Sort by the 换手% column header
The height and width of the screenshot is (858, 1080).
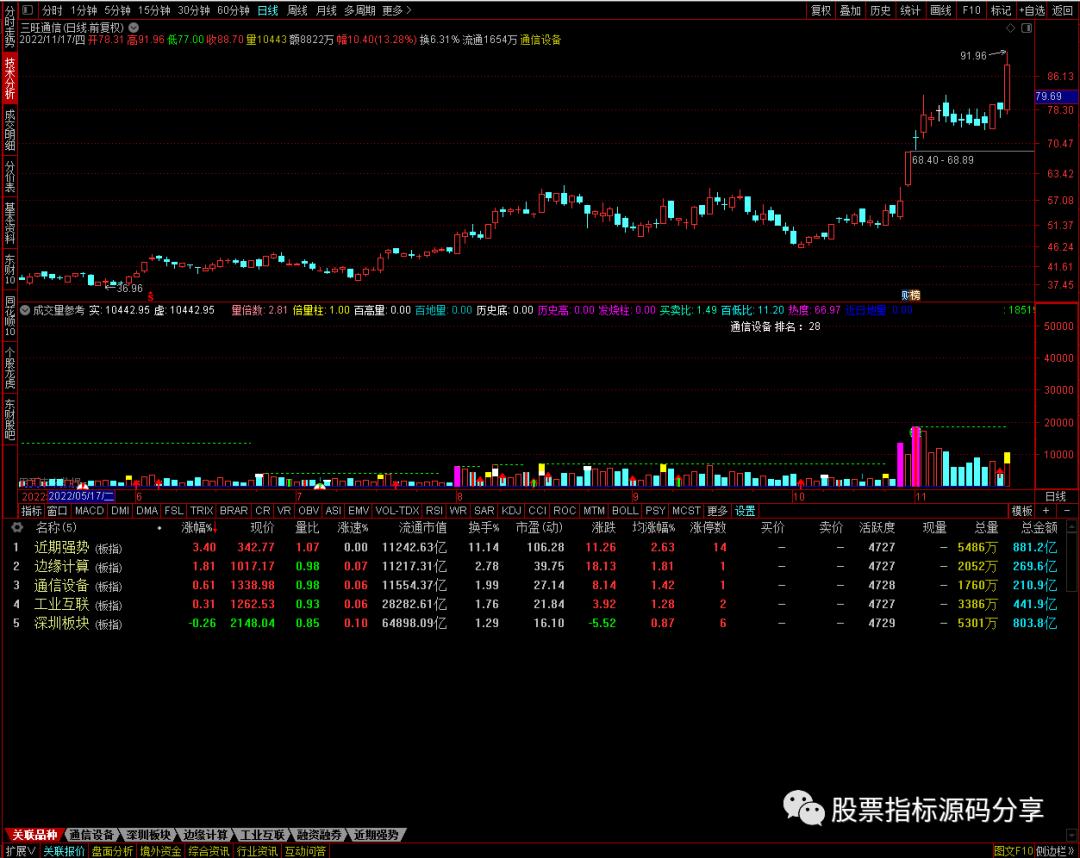(484, 527)
